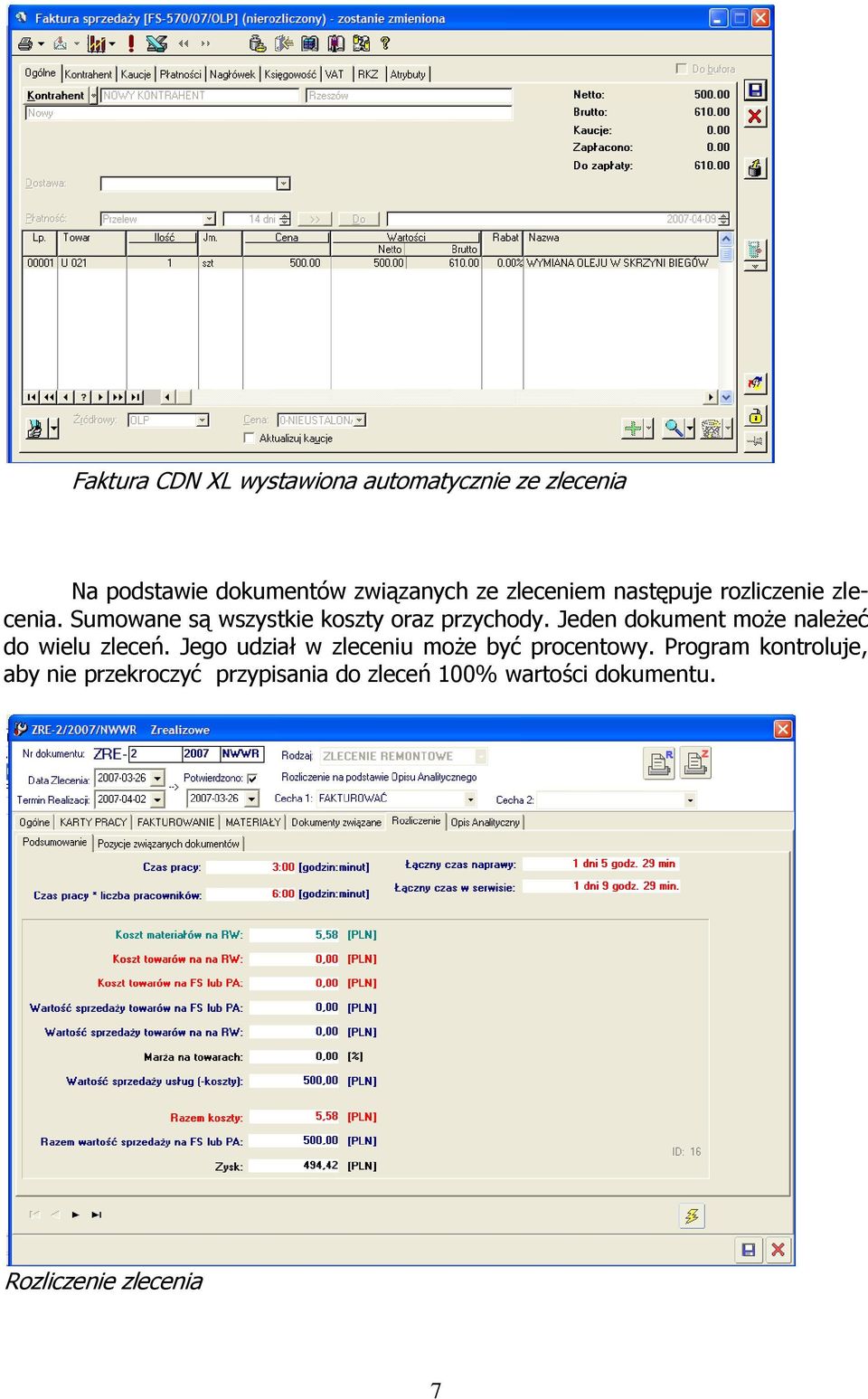Open the Pozycje związanych dokumentów subtab
Viewport: 868px width, 1399px height.
pyautogui.click(x=168, y=844)
